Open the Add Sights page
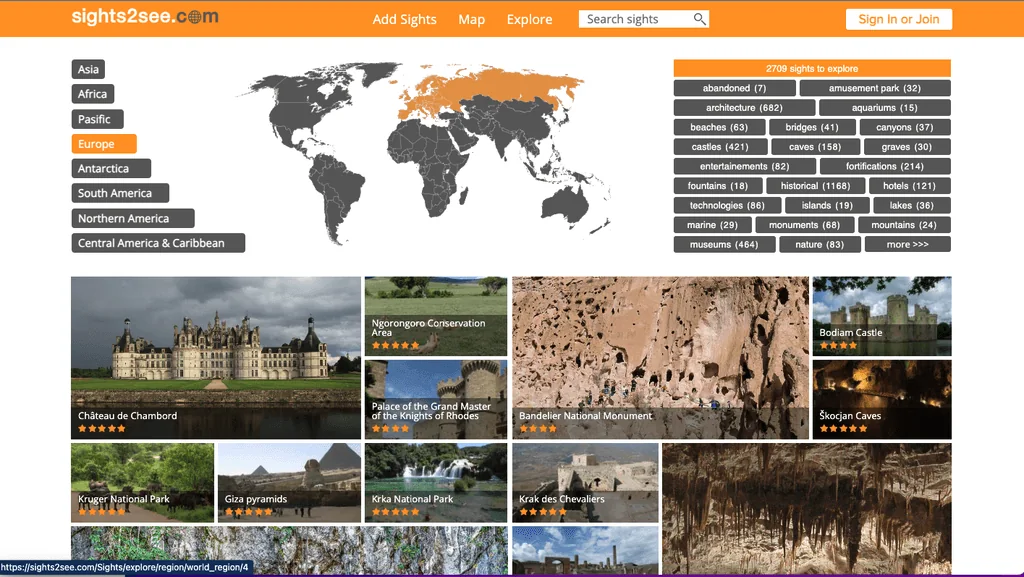The image size is (1024, 577). pos(404,20)
